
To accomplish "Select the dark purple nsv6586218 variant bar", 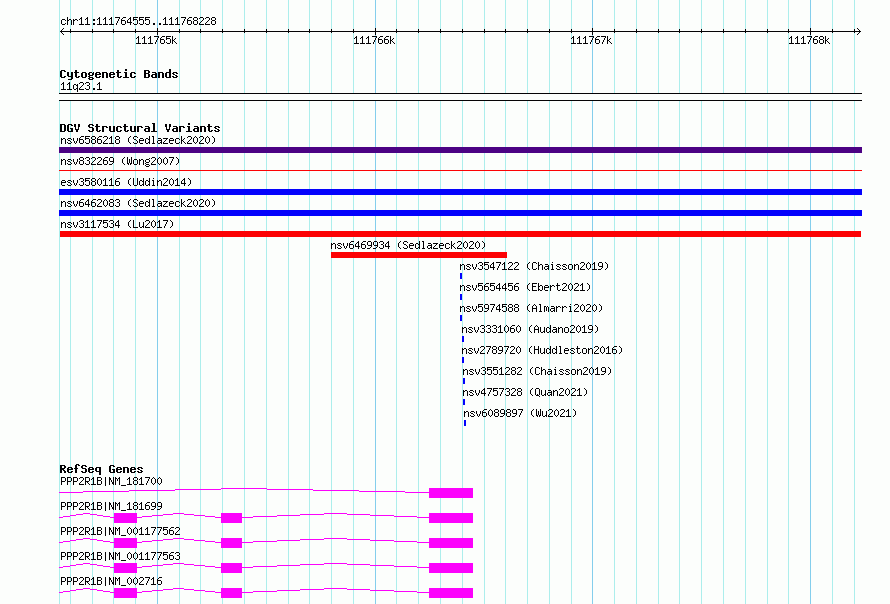I will (x=460, y=150).
